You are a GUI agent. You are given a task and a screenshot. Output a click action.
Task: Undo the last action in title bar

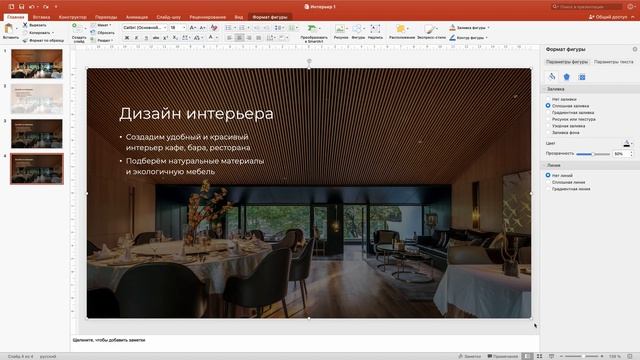pos(31,7)
